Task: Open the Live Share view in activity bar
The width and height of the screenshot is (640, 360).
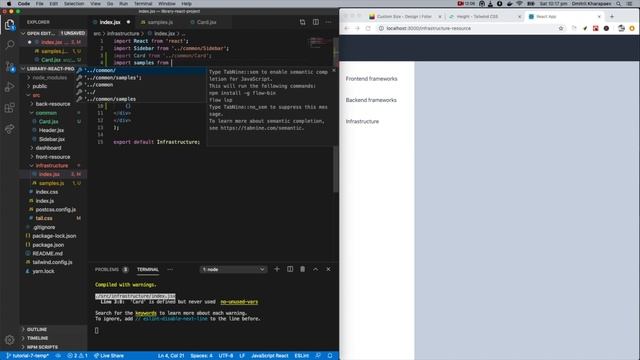Action: tap(9, 129)
